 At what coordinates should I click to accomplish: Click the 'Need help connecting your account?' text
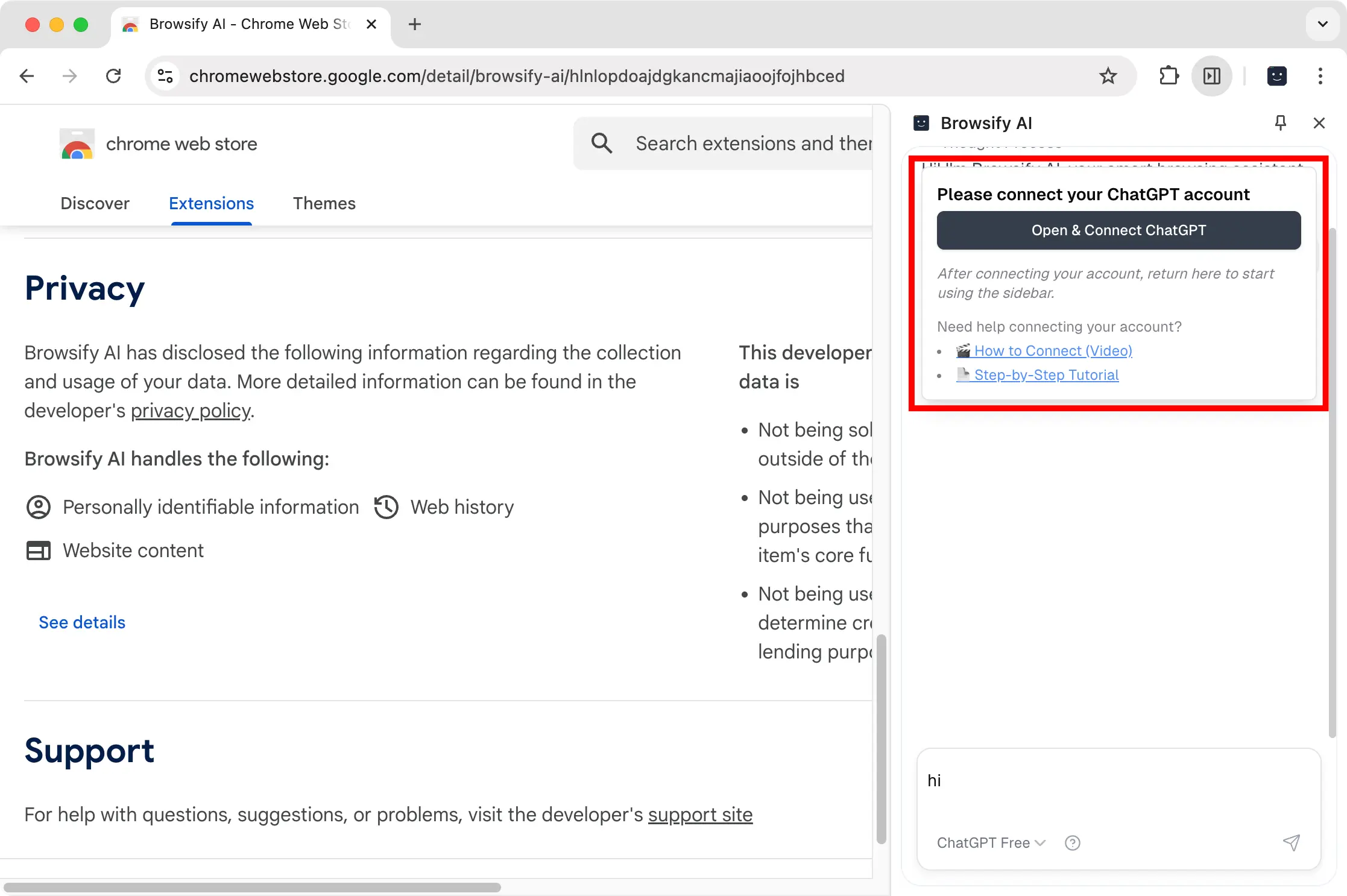click(1059, 327)
